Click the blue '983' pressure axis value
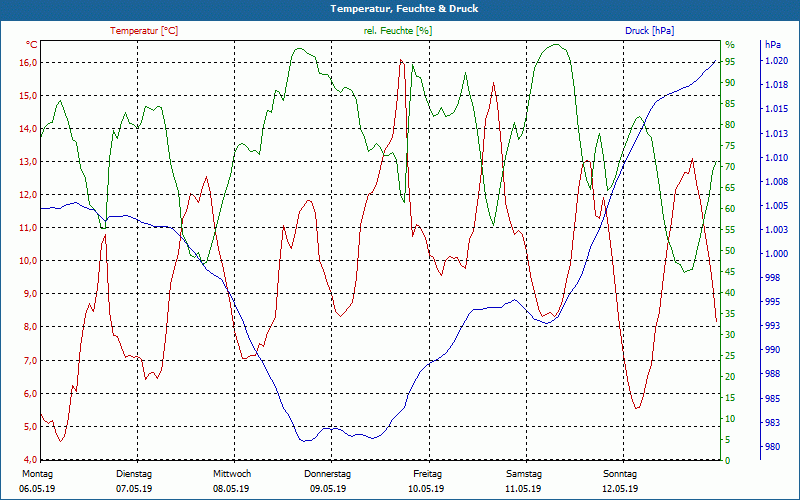The height and width of the screenshot is (500, 800). 772,422
